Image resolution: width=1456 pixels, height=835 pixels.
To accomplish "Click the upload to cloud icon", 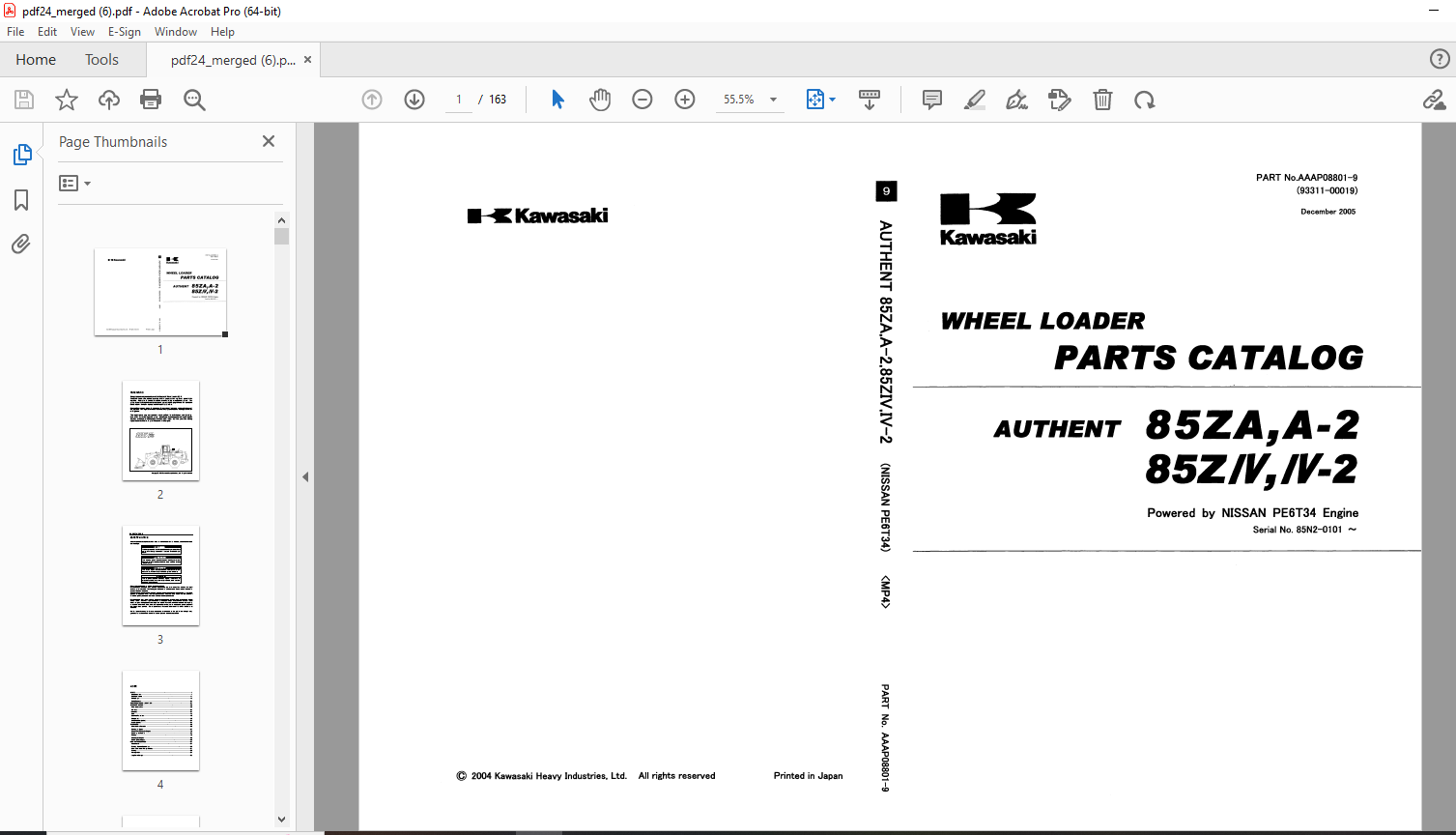I will point(109,100).
